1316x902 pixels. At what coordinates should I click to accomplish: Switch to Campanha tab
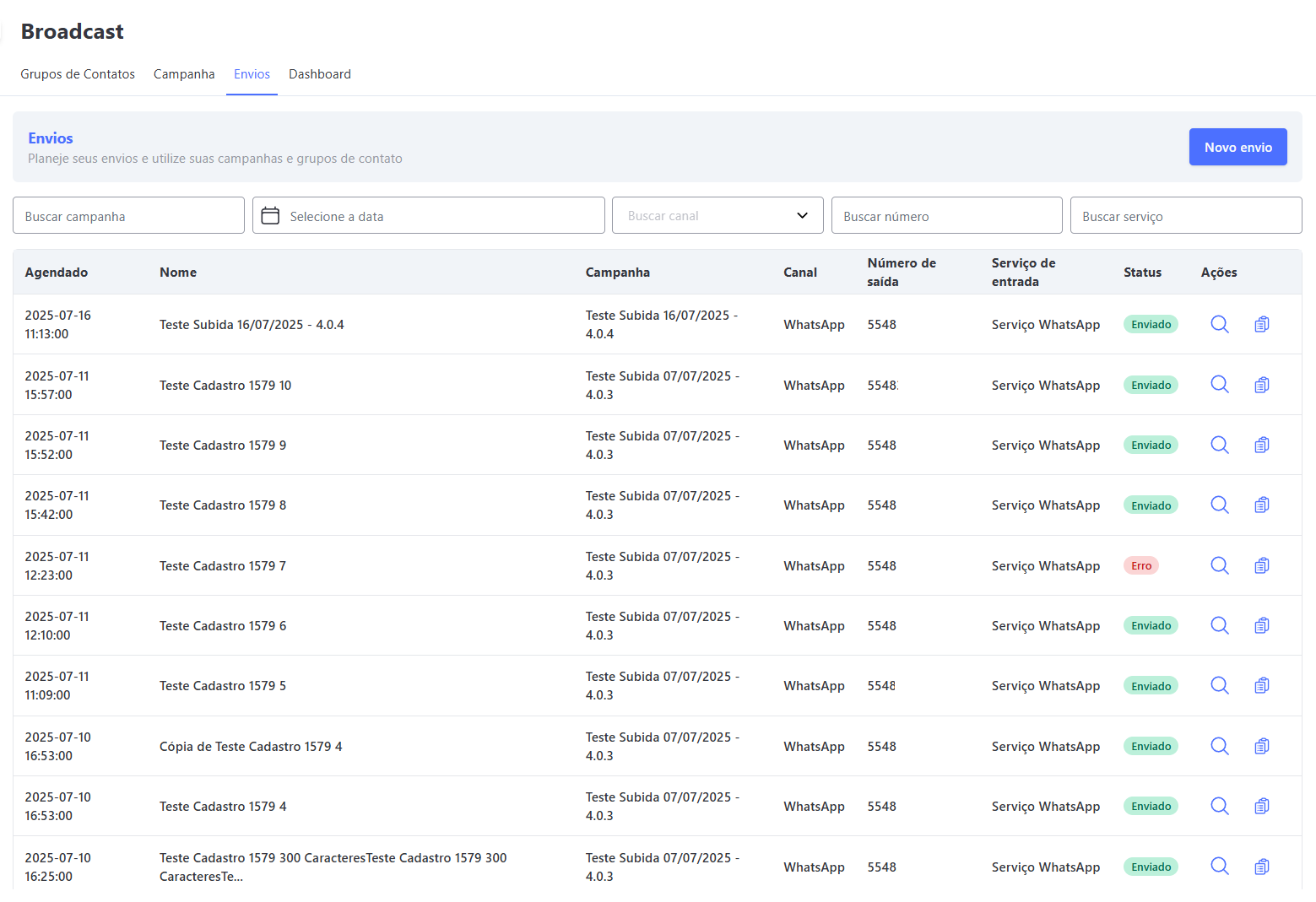click(x=184, y=74)
